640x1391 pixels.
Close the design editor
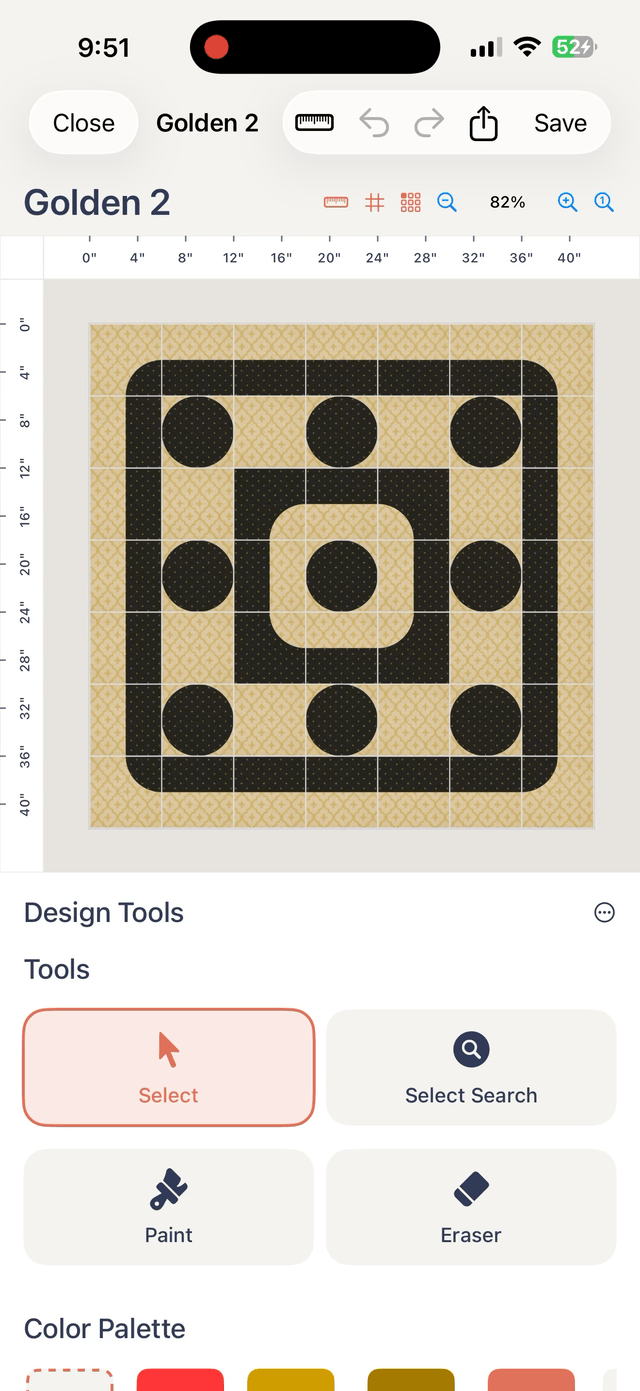[x=83, y=122]
